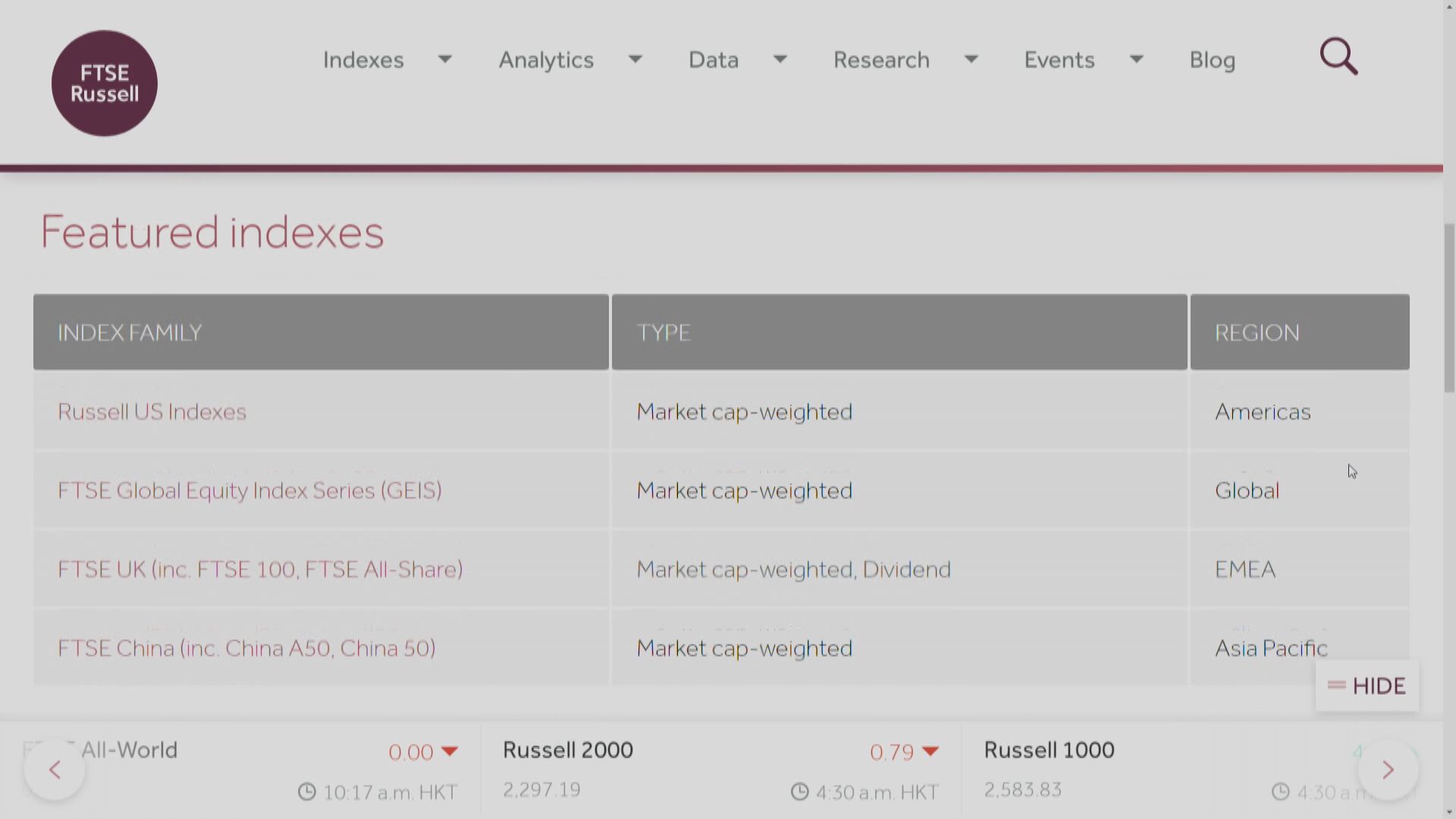
Task: Click the next ticker arrow
Action: tap(1388, 770)
